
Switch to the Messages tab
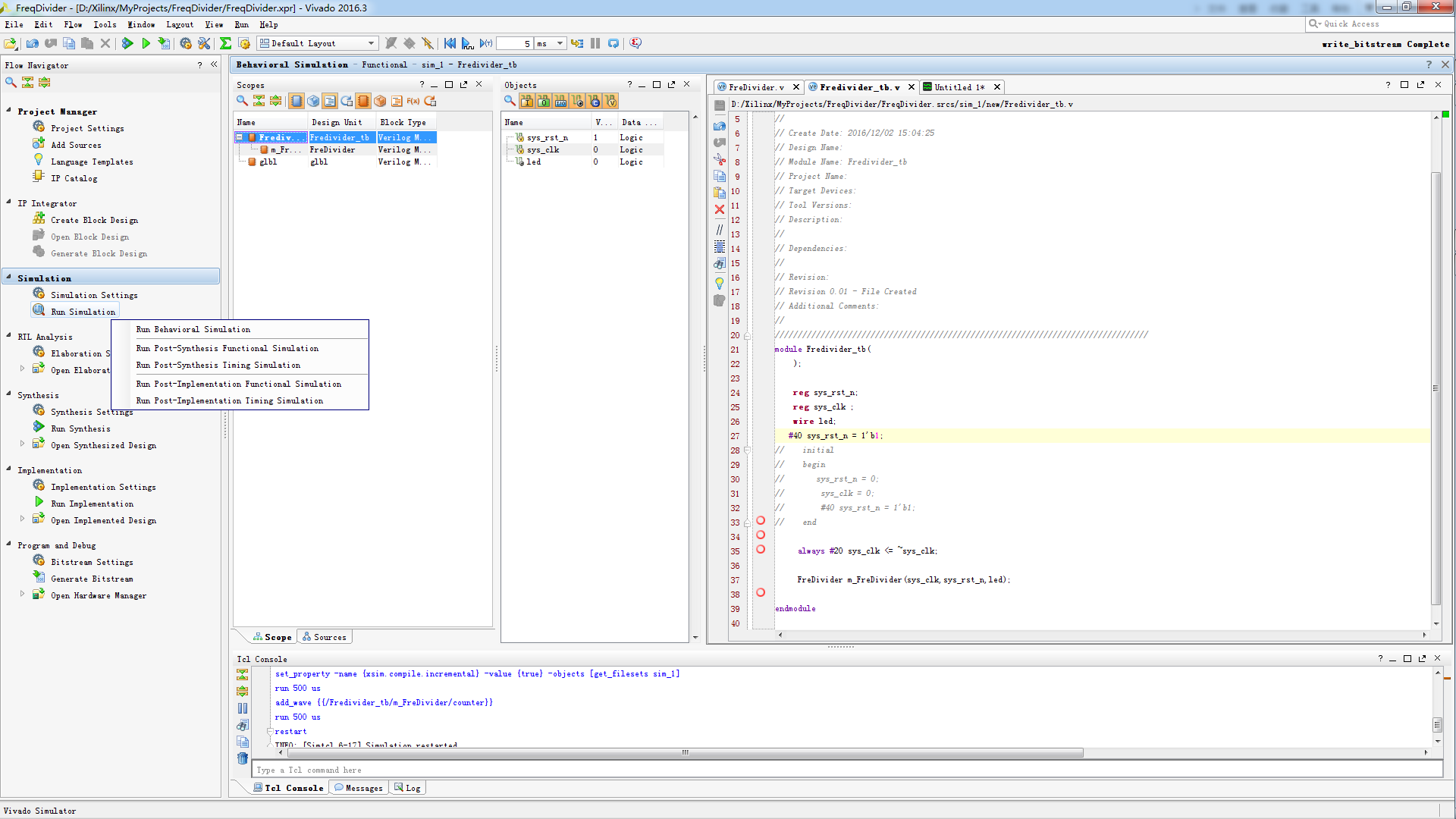click(x=359, y=788)
